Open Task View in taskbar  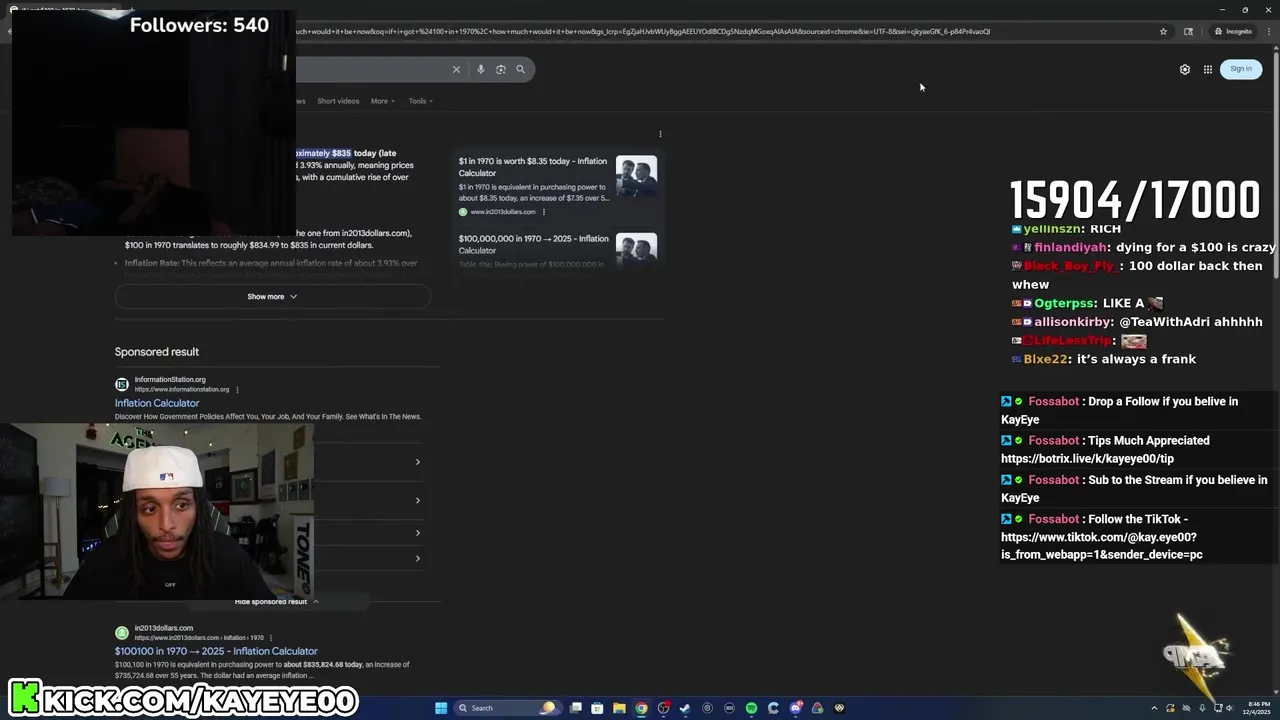576,708
